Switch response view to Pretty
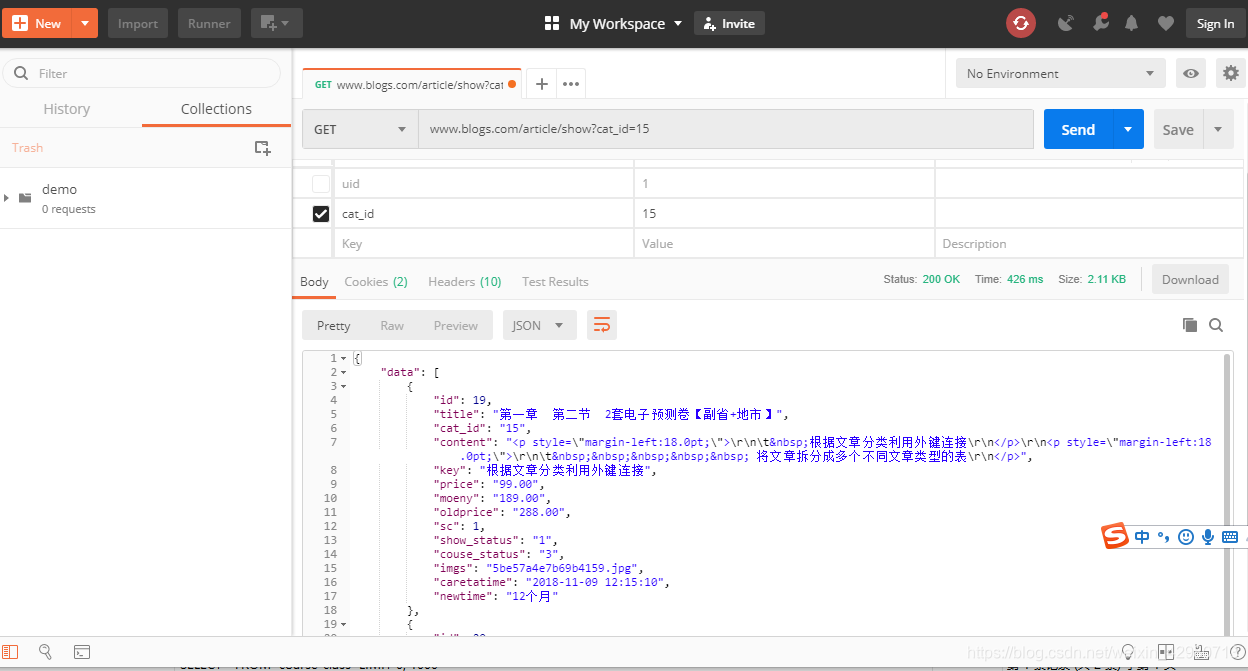 (334, 325)
